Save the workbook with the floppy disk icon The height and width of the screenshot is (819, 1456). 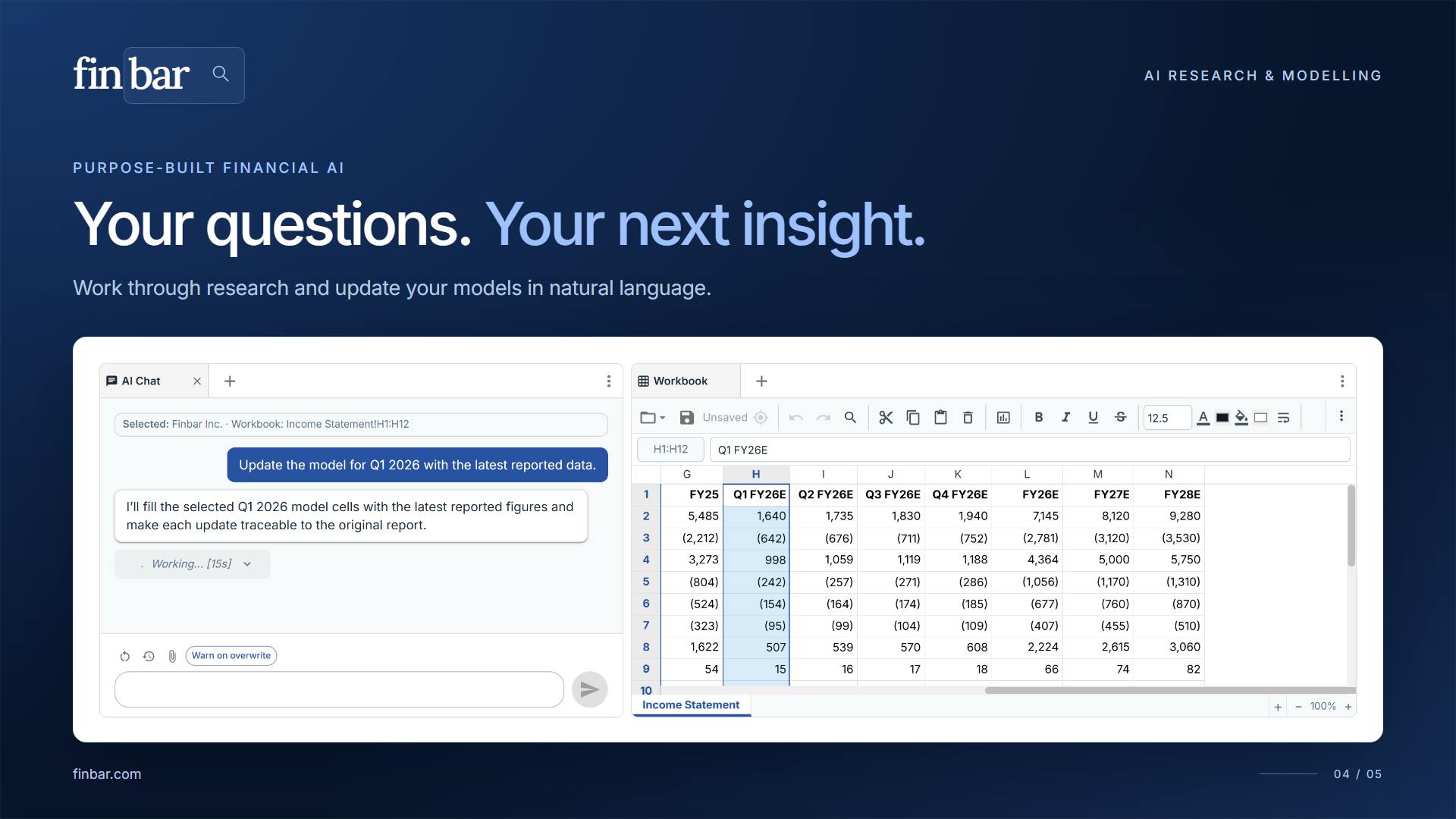687,418
